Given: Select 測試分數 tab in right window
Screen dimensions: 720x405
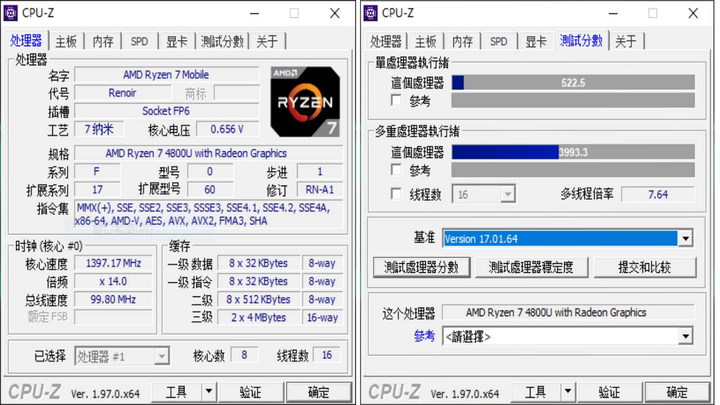Looking at the screenshot, I should [581, 40].
